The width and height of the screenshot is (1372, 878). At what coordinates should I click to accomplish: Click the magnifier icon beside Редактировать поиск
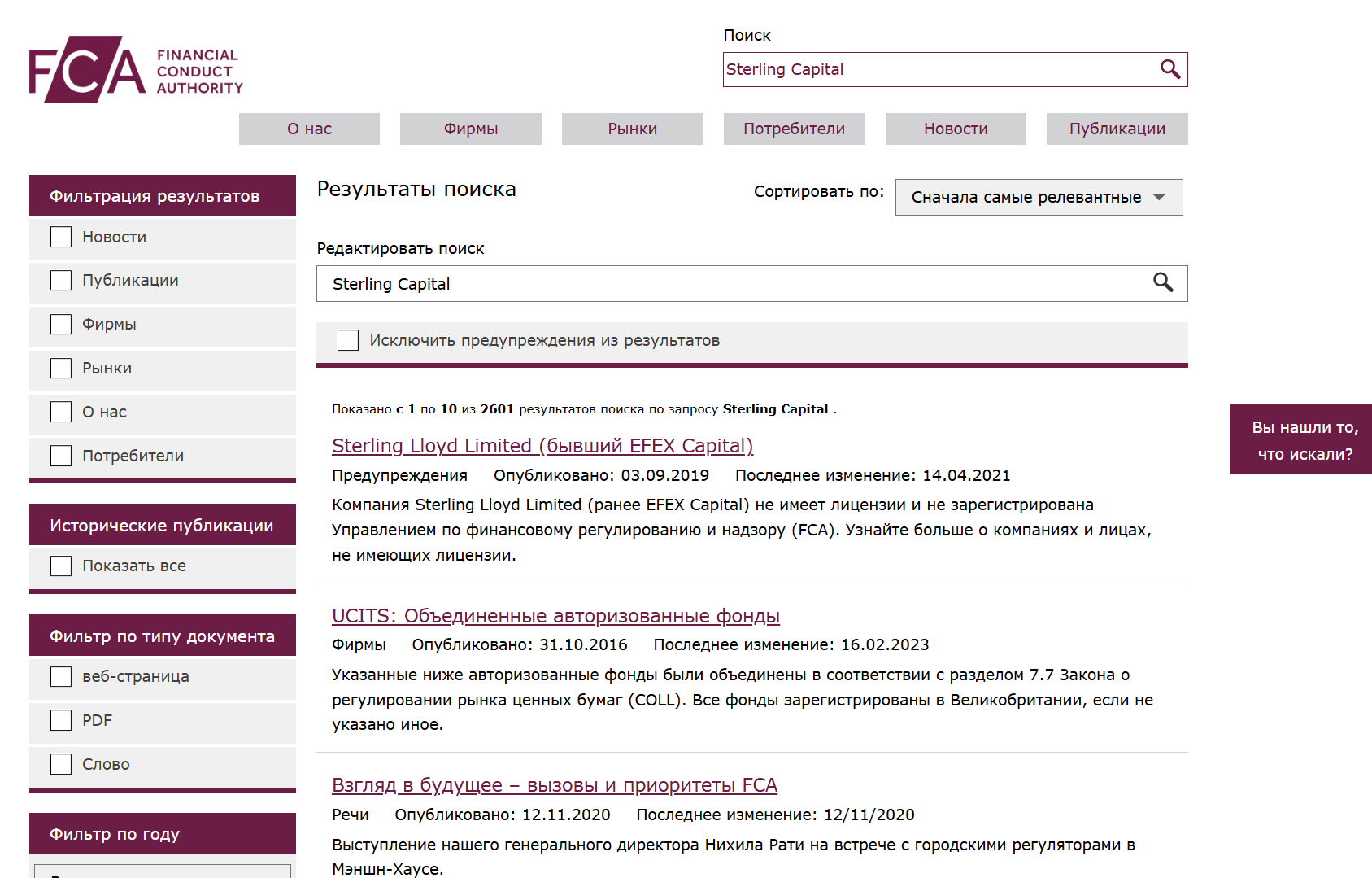1163,283
